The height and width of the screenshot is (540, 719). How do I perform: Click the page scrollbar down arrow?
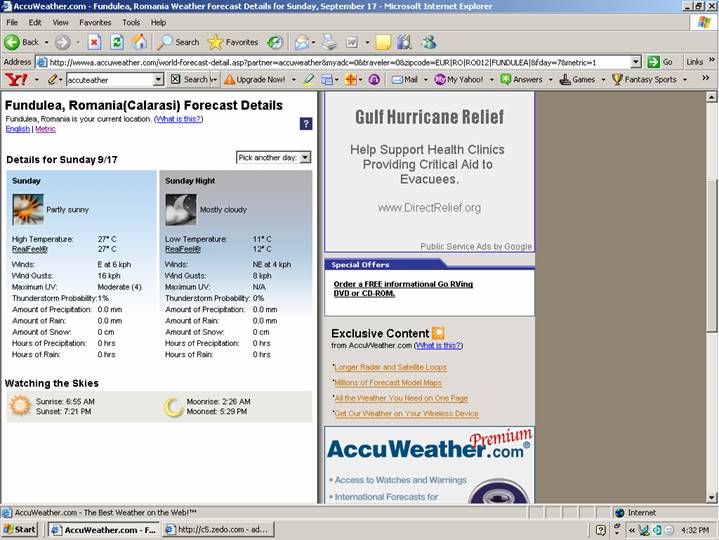point(711,497)
